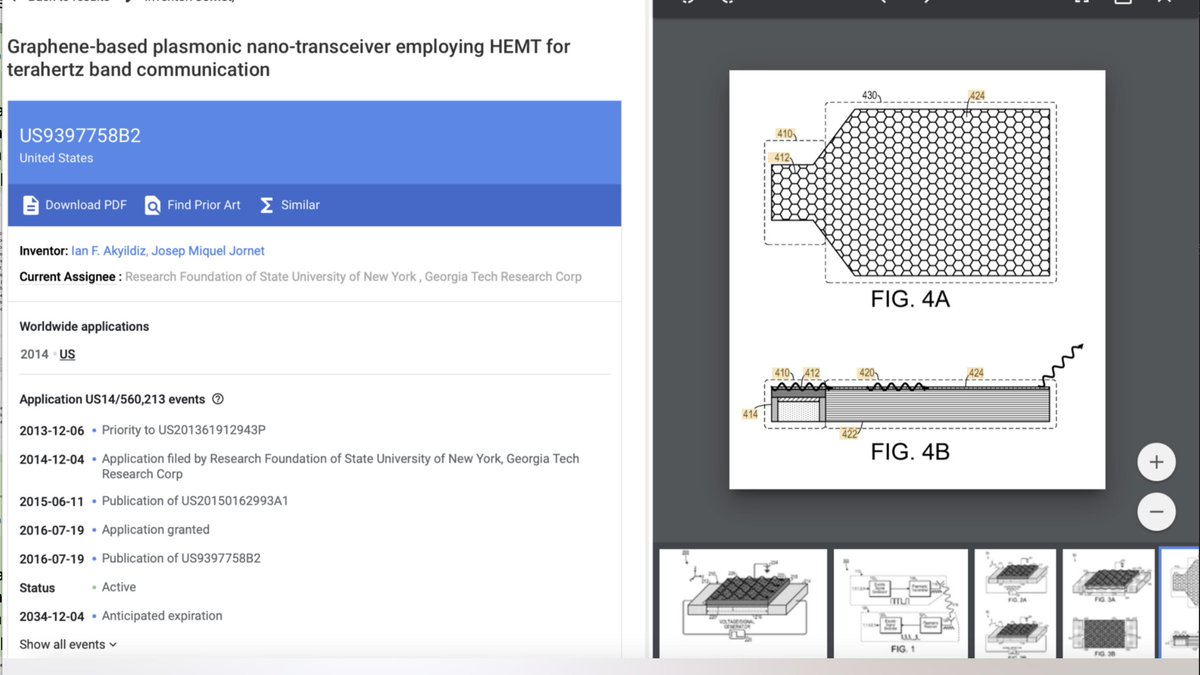Viewport: 1200px width, 675px height.
Task: Click the US link under Worldwide applications
Action: click(67, 354)
